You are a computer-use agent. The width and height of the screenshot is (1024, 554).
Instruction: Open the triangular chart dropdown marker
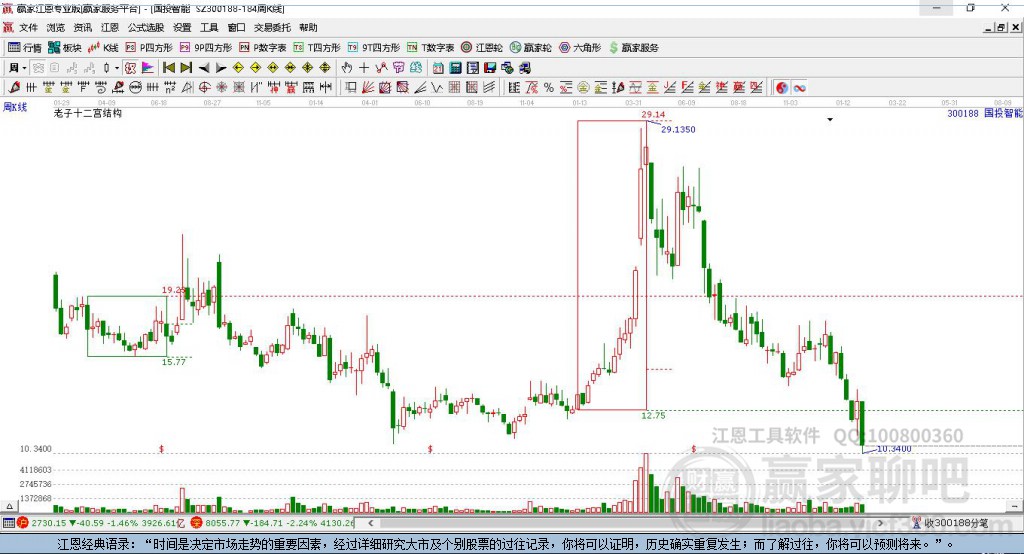point(830,120)
